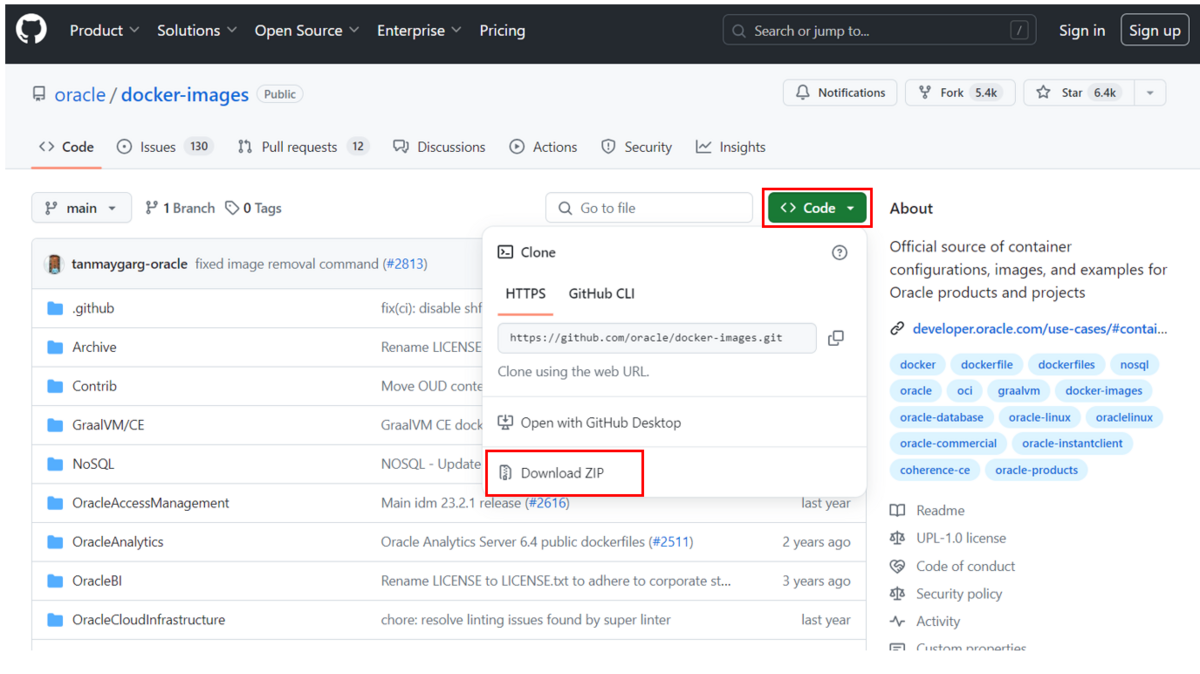Switch to the GitHub CLI tab
The height and width of the screenshot is (674, 1200).
tap(601, 294)
